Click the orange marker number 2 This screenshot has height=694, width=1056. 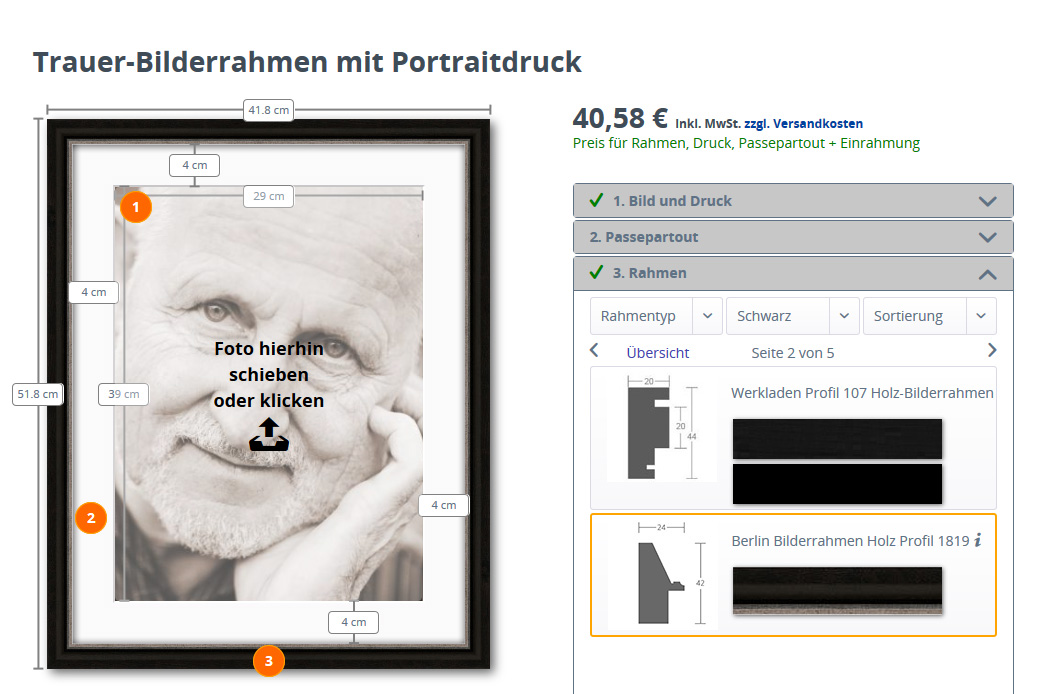(x=91, y=518)
